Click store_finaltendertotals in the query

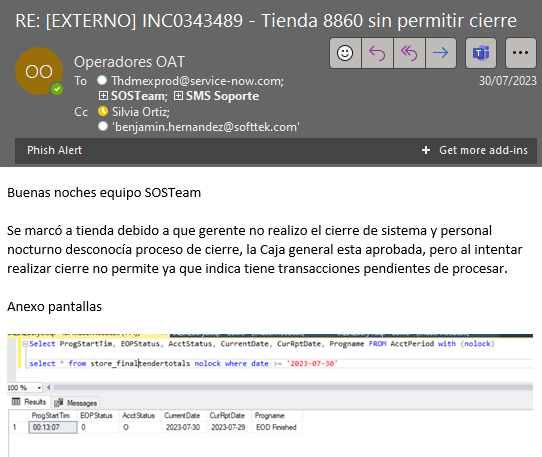[x=140, y=364]
